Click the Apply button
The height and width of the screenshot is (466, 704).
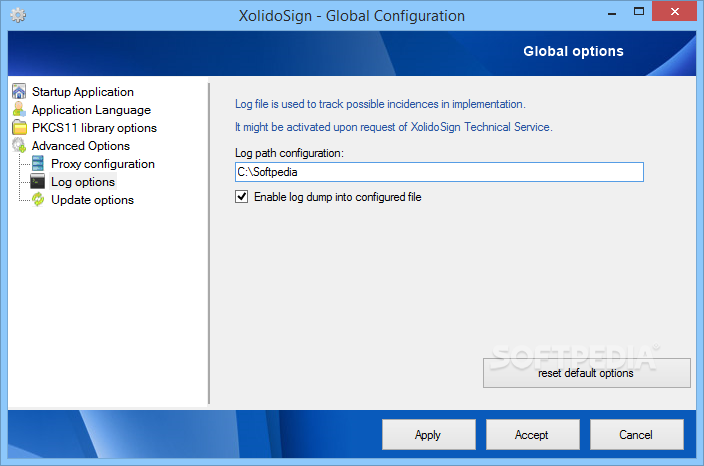click(x=428, y=435)
